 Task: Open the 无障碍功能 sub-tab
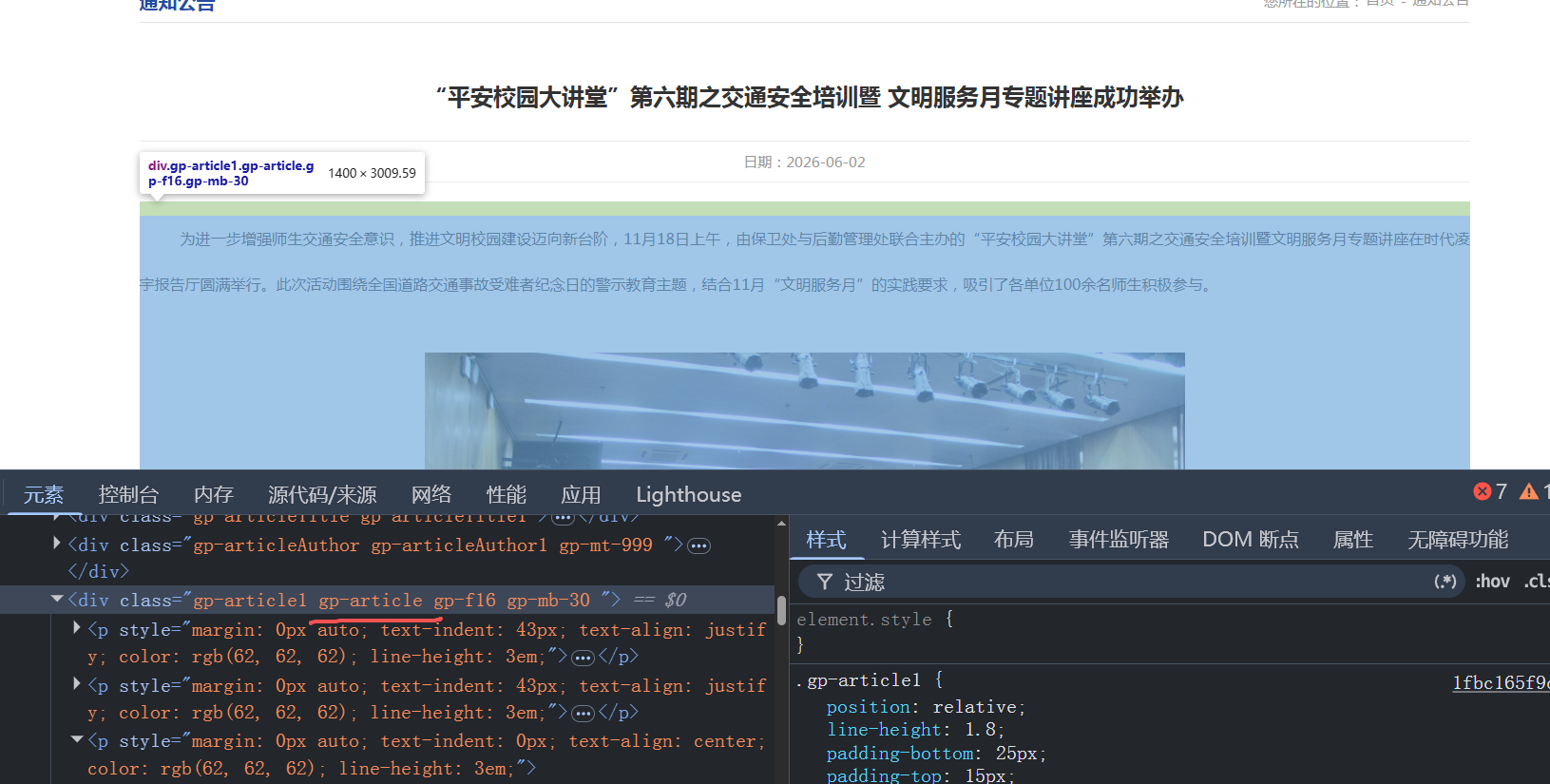click(x=1458, y=540)
